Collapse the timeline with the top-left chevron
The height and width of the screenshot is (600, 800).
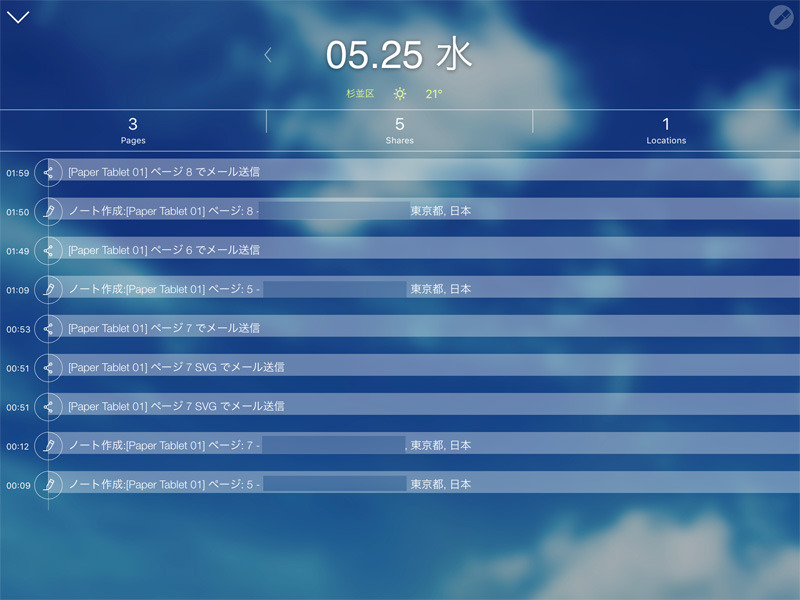pos(18,17)
